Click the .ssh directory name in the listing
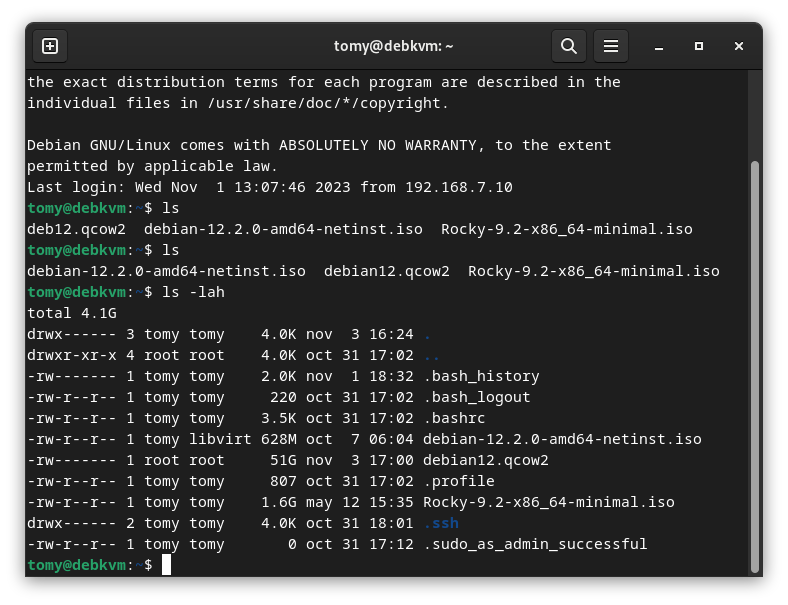This screenshot has height=605, width=788. coord(440,523)
